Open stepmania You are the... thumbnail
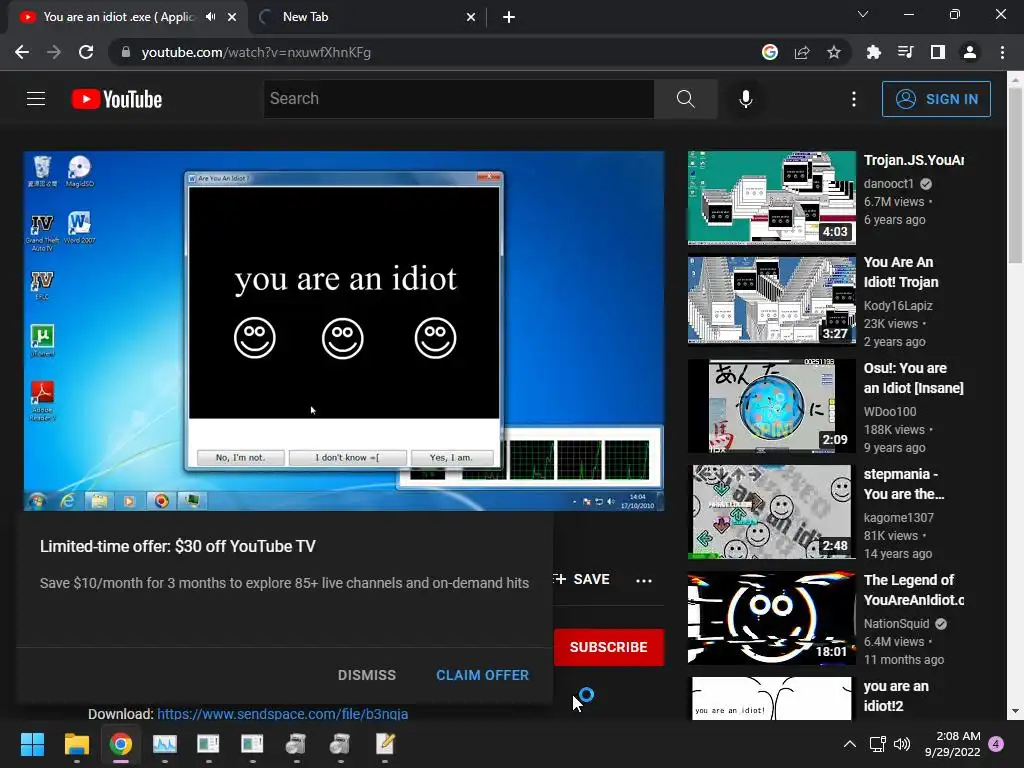 [x=771, y=511]
